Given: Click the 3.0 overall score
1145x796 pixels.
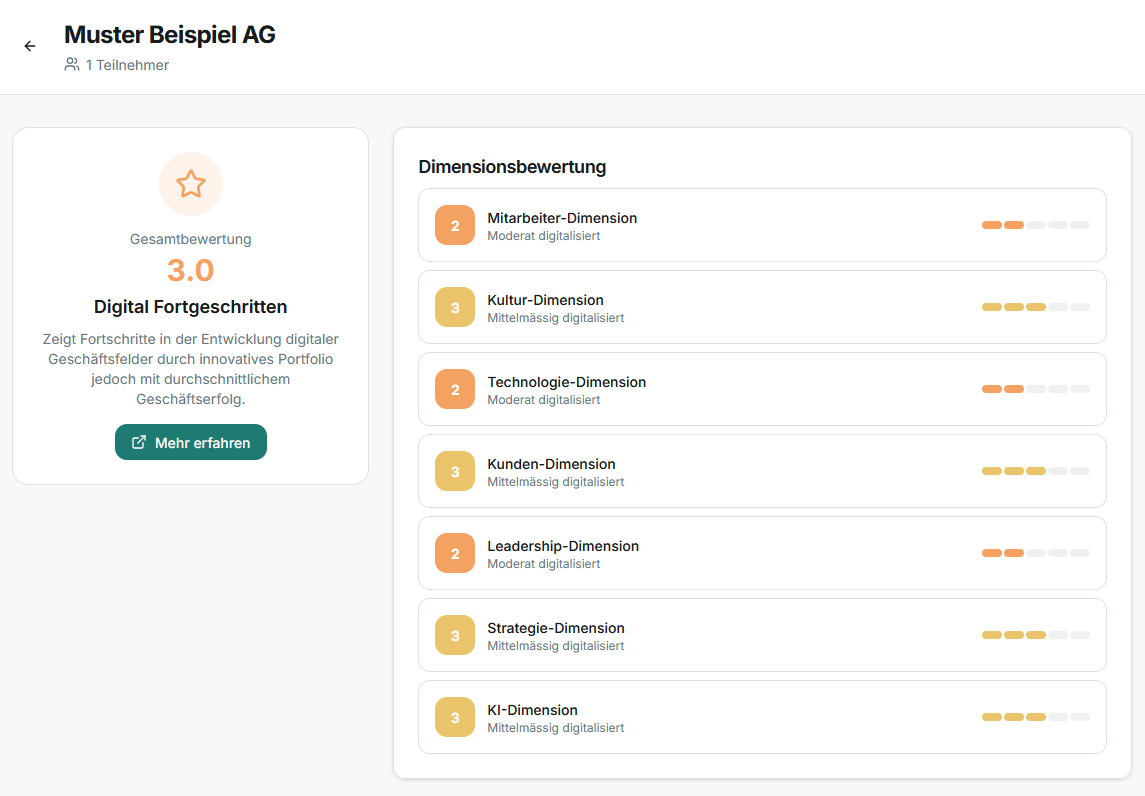Looking at the screenshot, I should [x=191, y=270].
